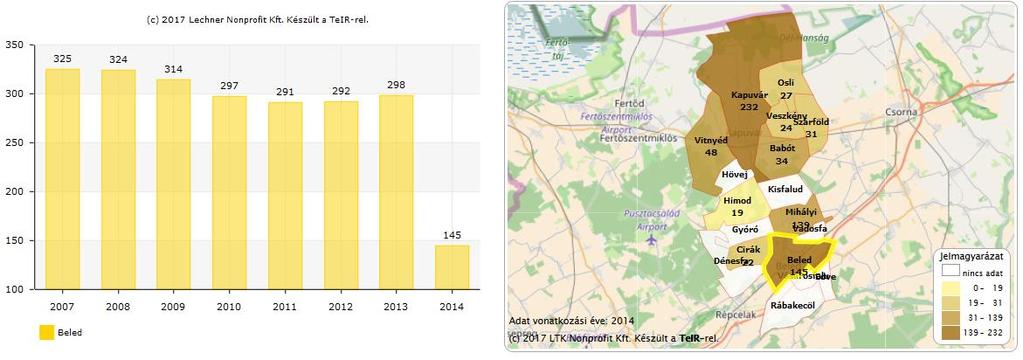Click the Csorna town label

click(900, 112)
